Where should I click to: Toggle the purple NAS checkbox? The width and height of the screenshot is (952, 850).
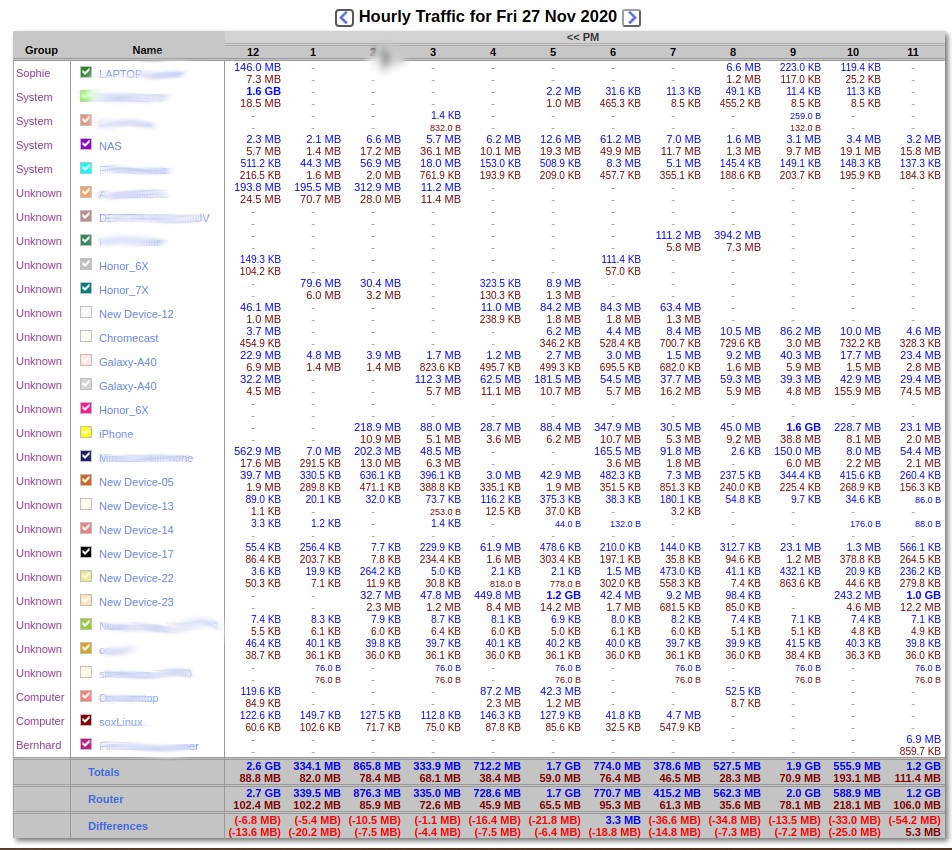(86, 145)
